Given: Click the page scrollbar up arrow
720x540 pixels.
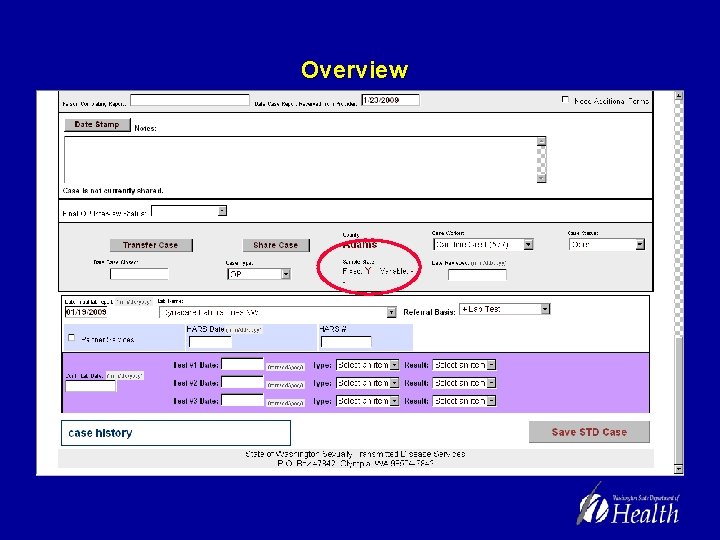Looking at the screenshot, I should (x=679, y=96).
